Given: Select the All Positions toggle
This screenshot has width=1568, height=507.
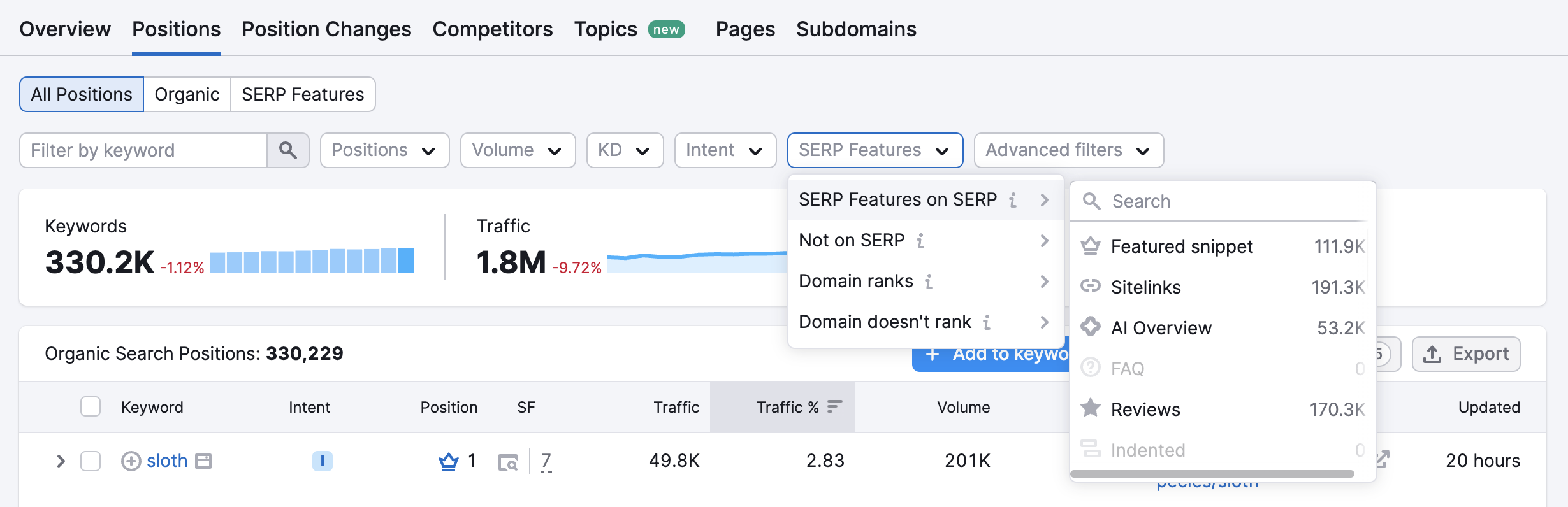Looking at the screenshot, I should click(x=82, y=94).
